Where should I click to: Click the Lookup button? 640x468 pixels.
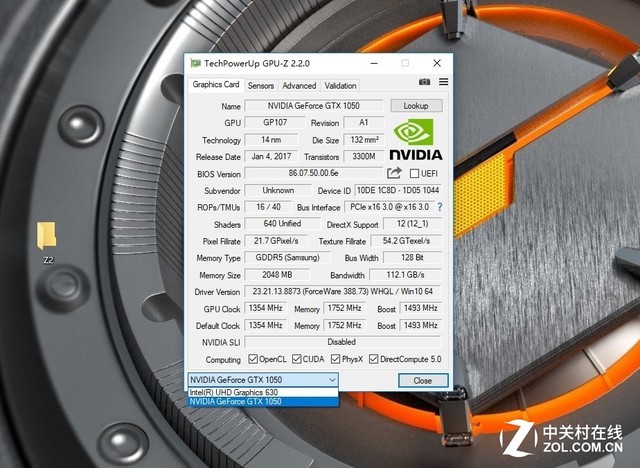point(416,106)
